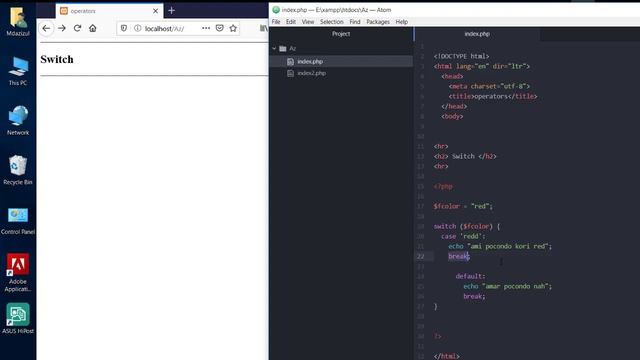
Task: Close the operators browser tab
Action: tap(156, 11)
